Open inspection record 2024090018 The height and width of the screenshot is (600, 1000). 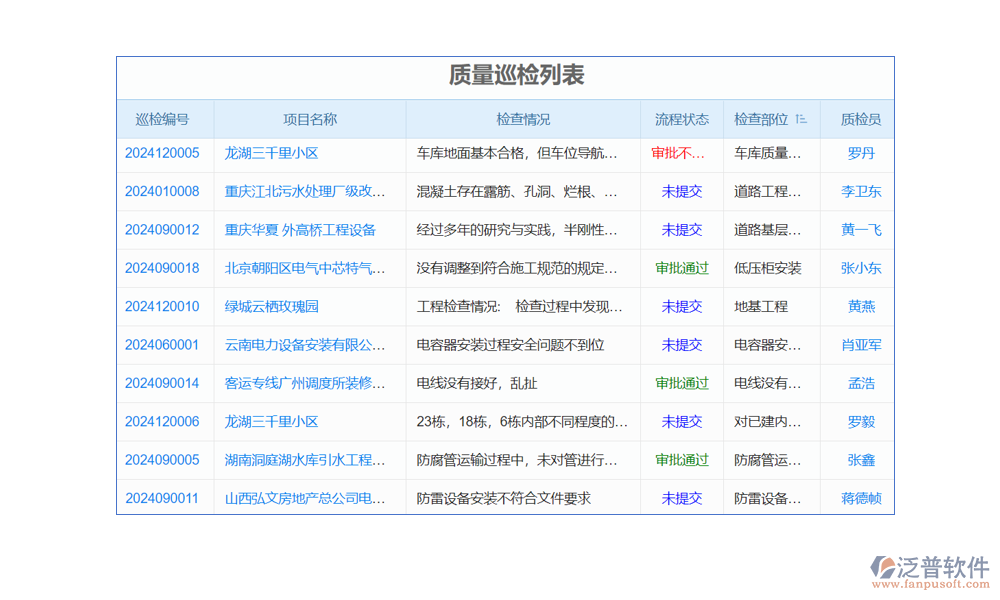[x=162, y=268]
